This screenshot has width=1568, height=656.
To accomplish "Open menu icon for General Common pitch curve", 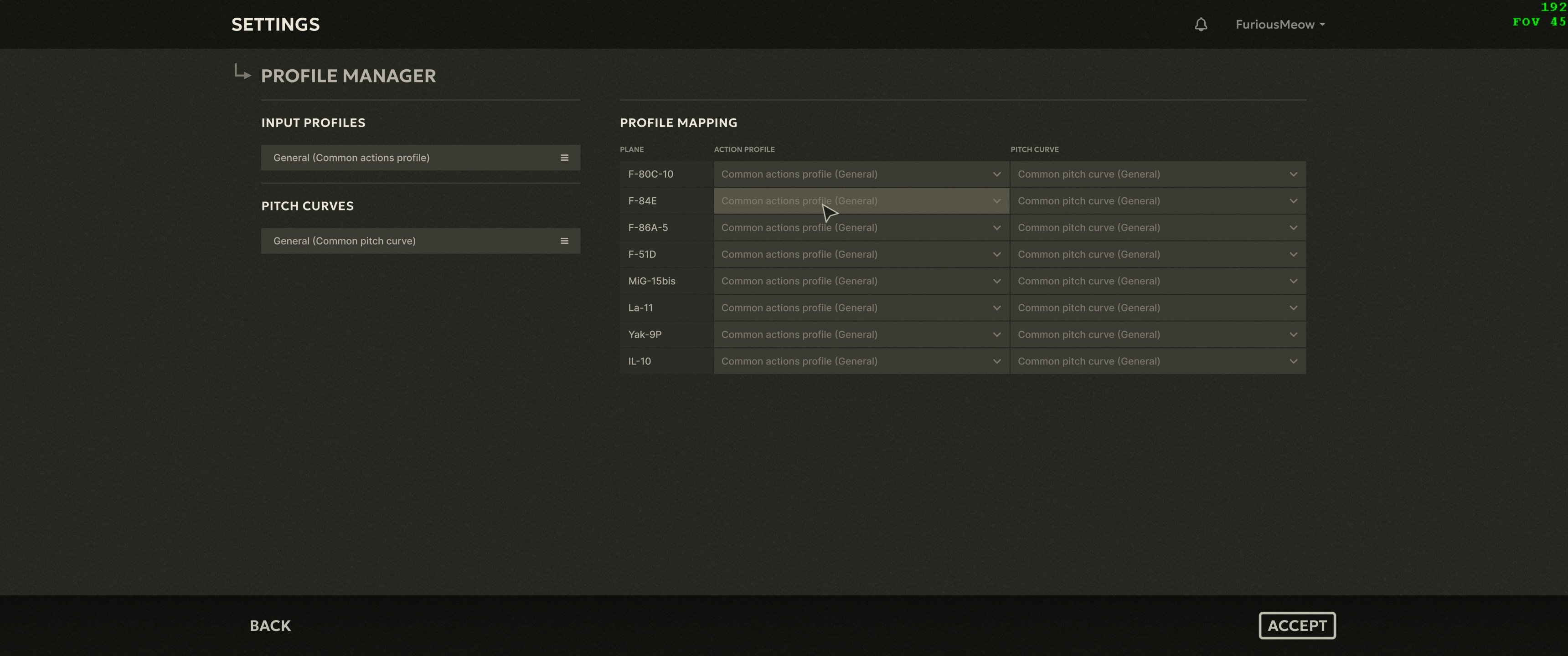I will click(564, 241).
